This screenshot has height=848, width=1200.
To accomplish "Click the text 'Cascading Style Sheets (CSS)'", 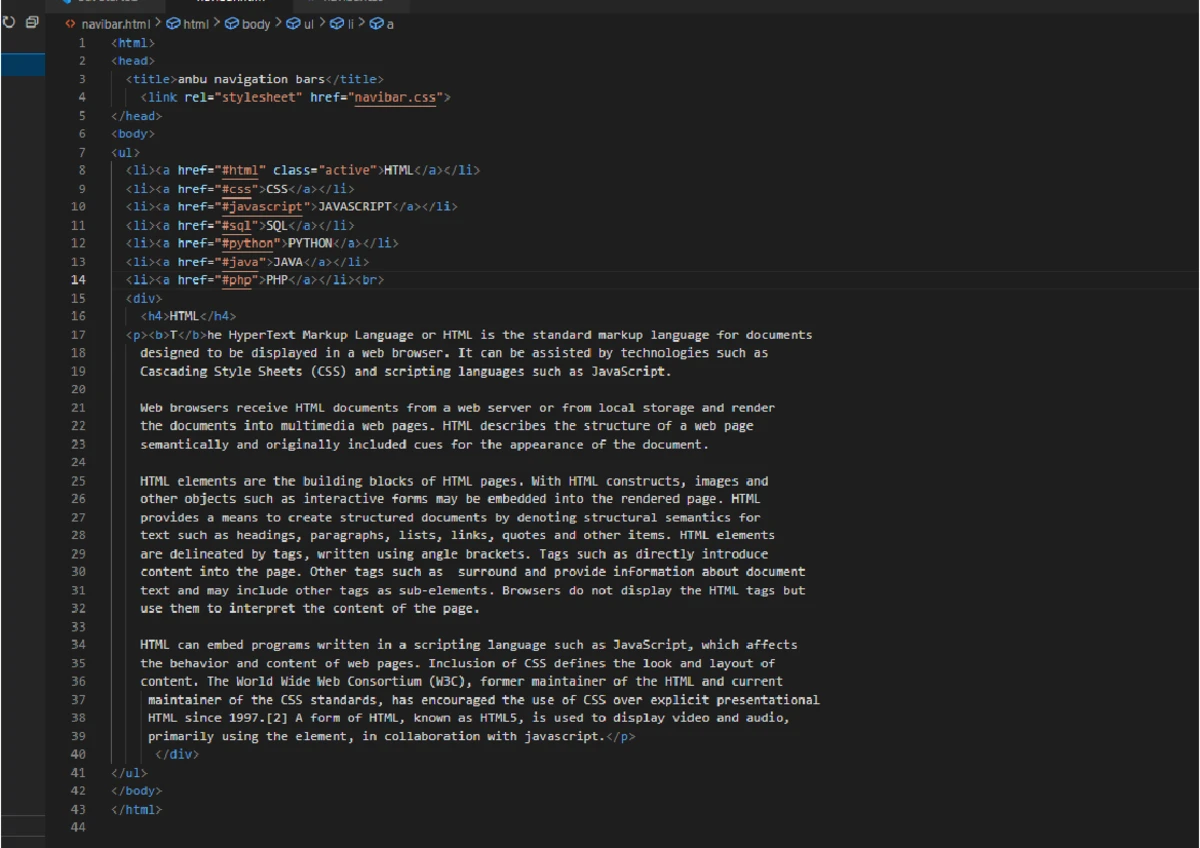I will 243,371.
